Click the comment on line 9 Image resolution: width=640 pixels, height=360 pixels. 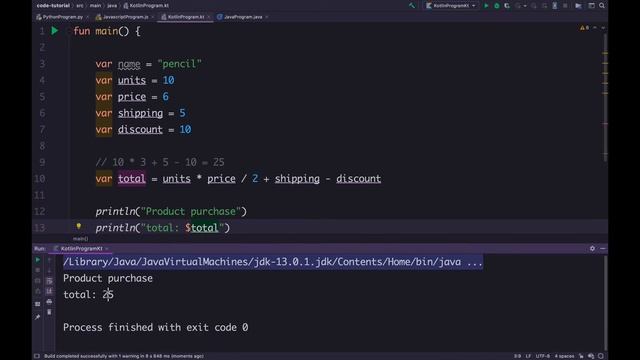[160, 162]
